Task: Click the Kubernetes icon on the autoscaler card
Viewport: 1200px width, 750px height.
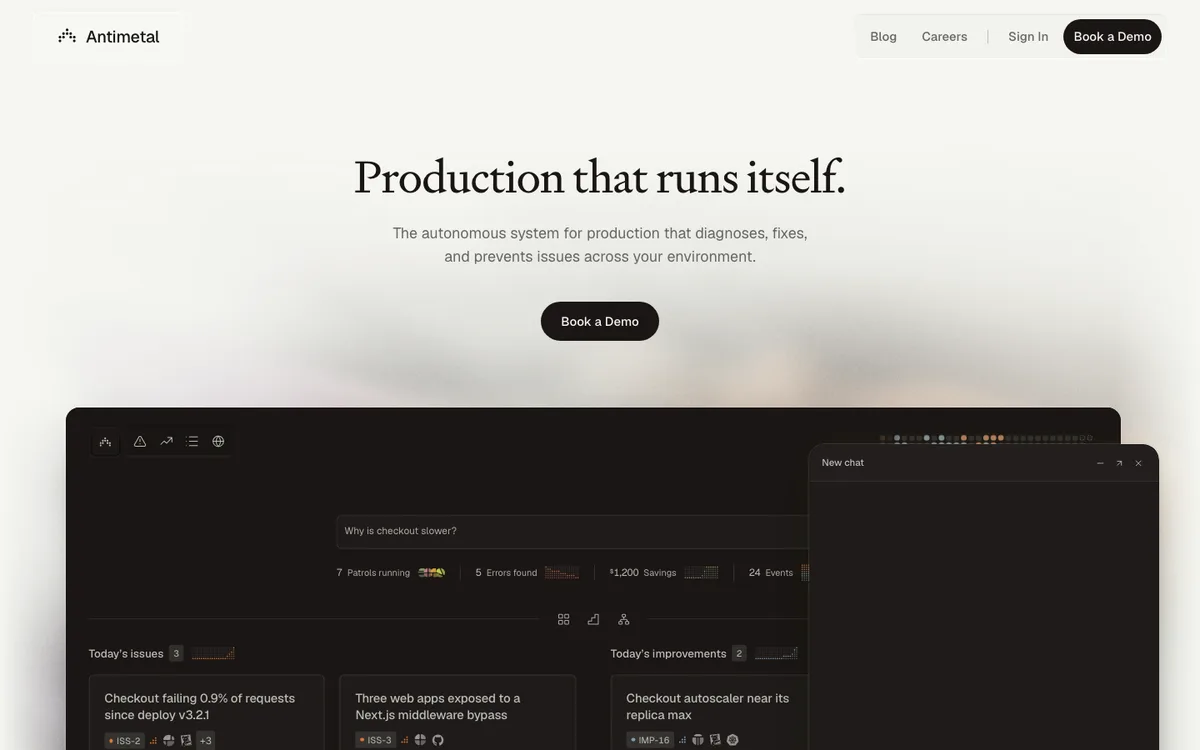Action: (x=732, y=740)
